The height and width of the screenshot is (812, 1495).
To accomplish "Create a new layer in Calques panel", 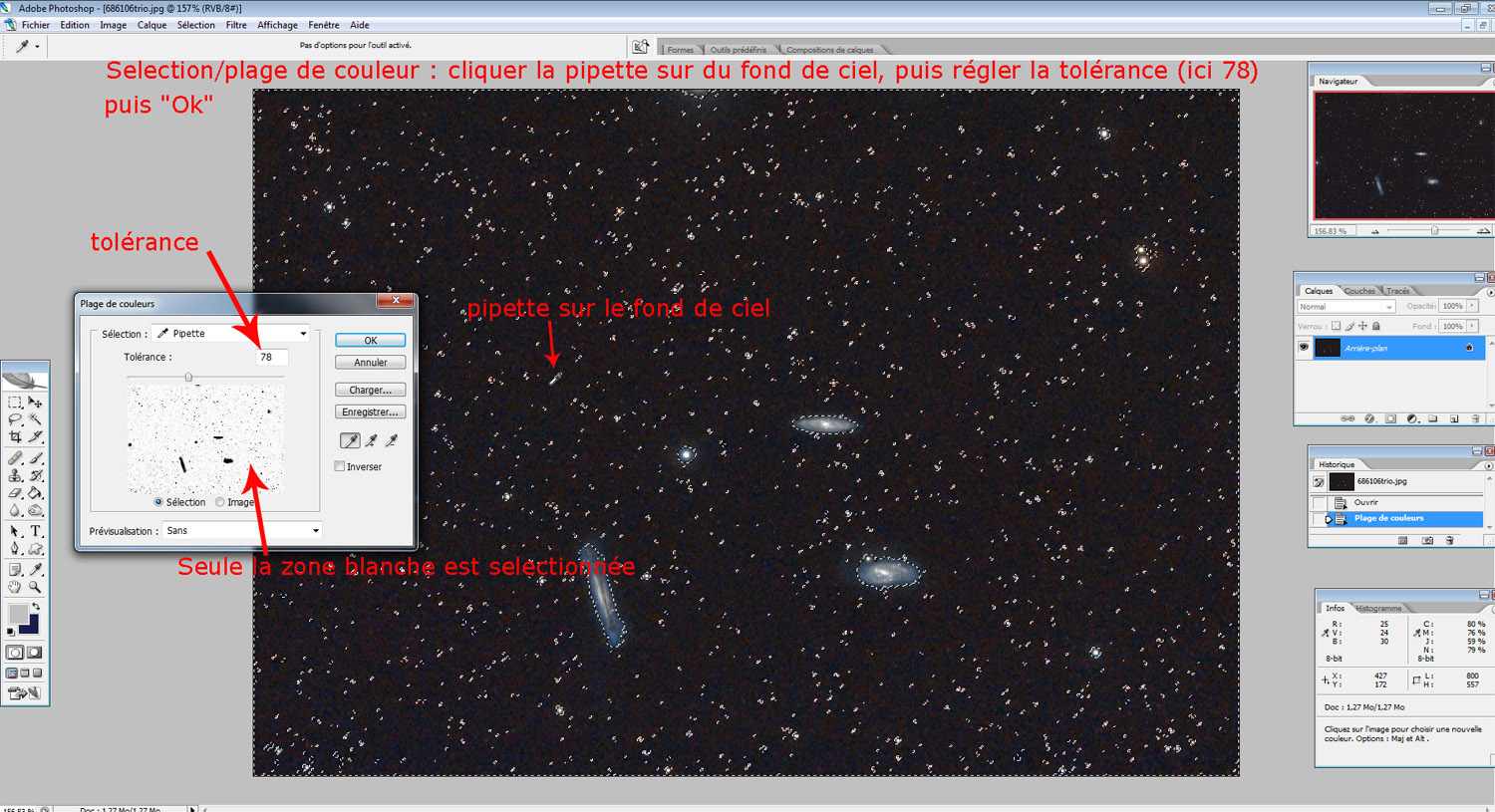I will pos(1454,418).
